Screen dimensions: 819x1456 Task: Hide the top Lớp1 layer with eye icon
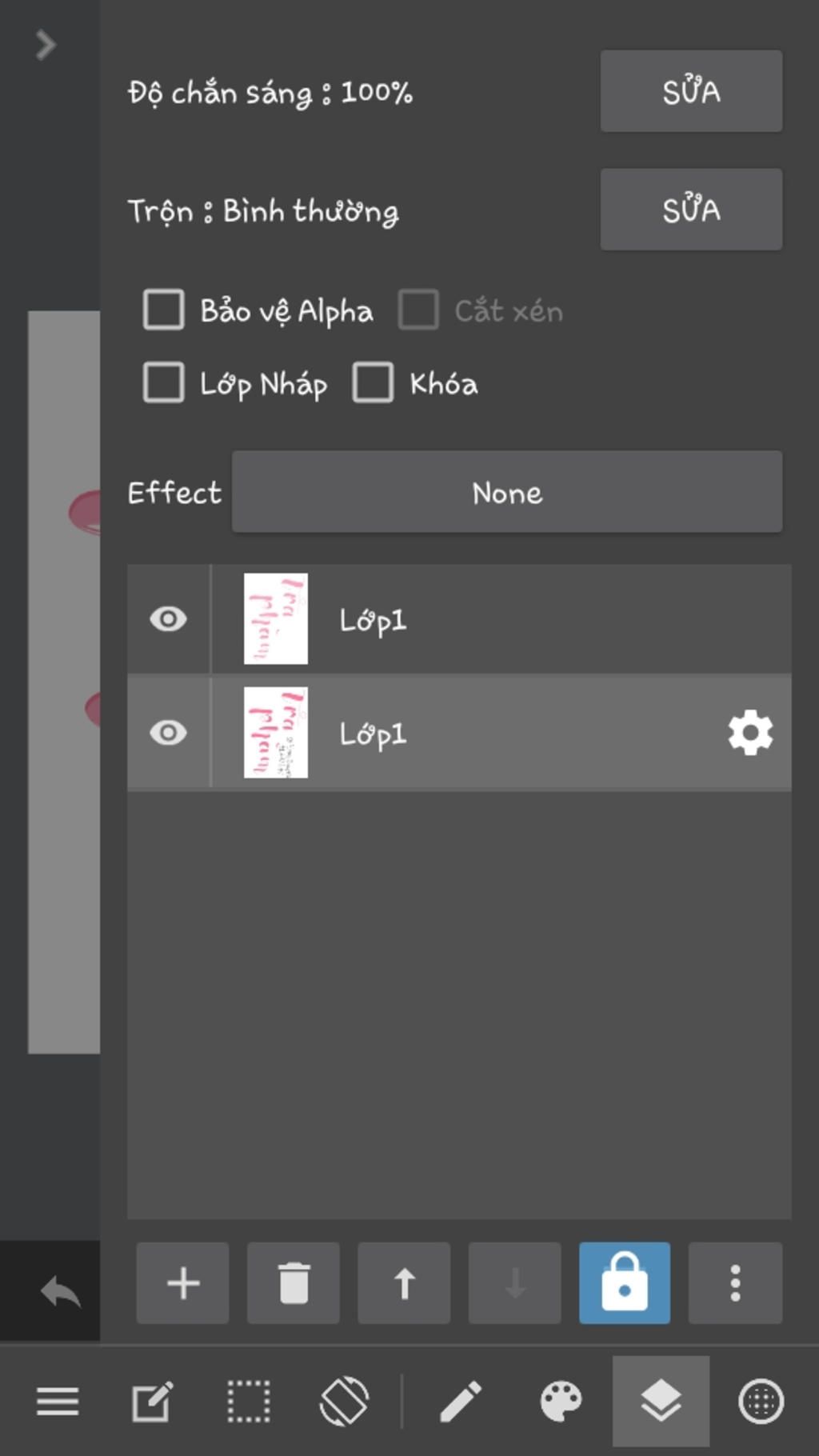point(168,619)
